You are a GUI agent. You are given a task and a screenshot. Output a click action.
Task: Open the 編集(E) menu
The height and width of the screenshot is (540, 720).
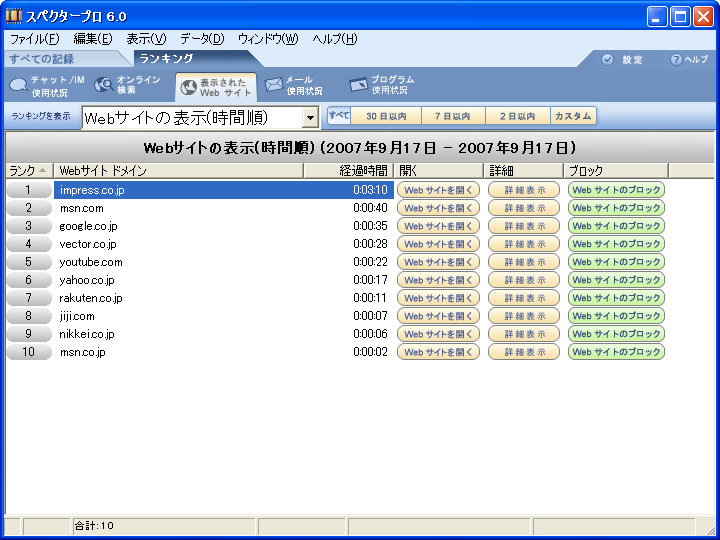pyautogui.click(x=93, y=39)
